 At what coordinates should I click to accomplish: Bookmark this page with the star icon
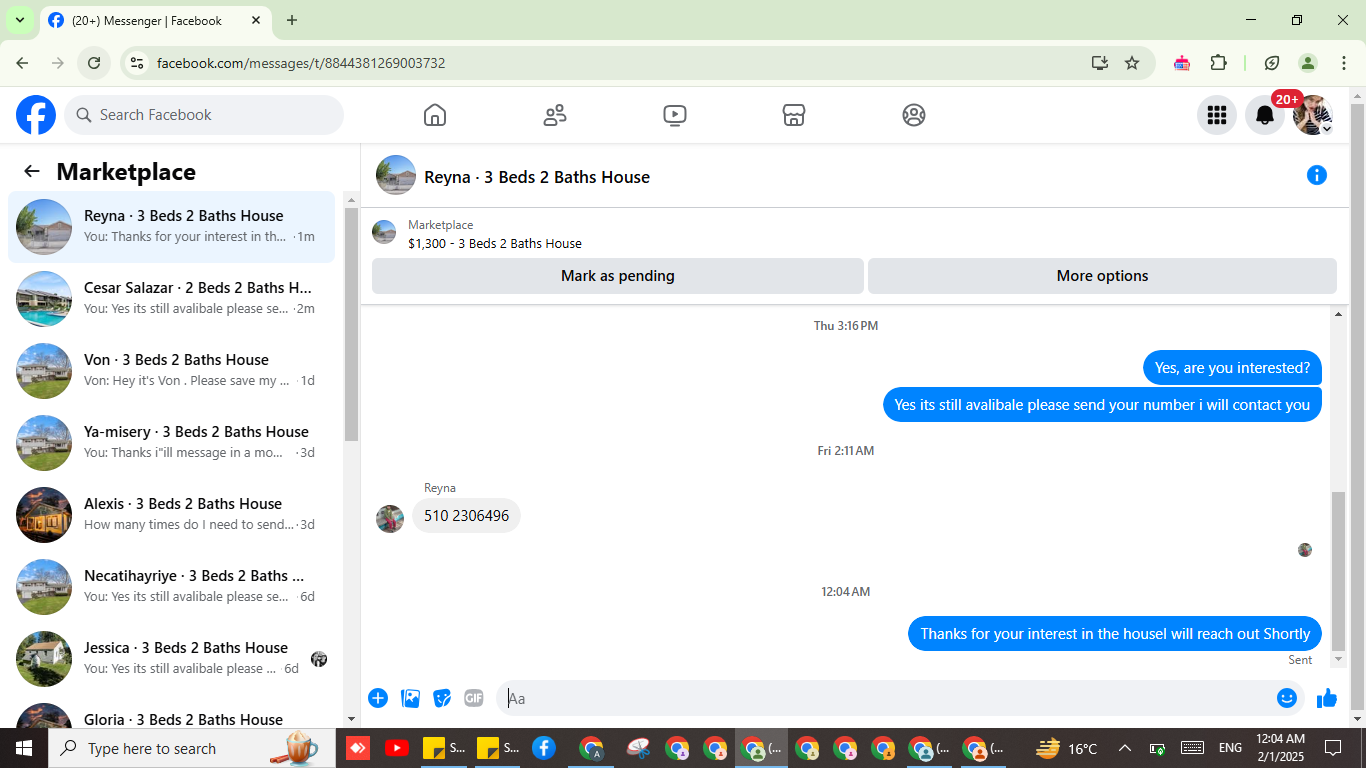coord(1132,63)
